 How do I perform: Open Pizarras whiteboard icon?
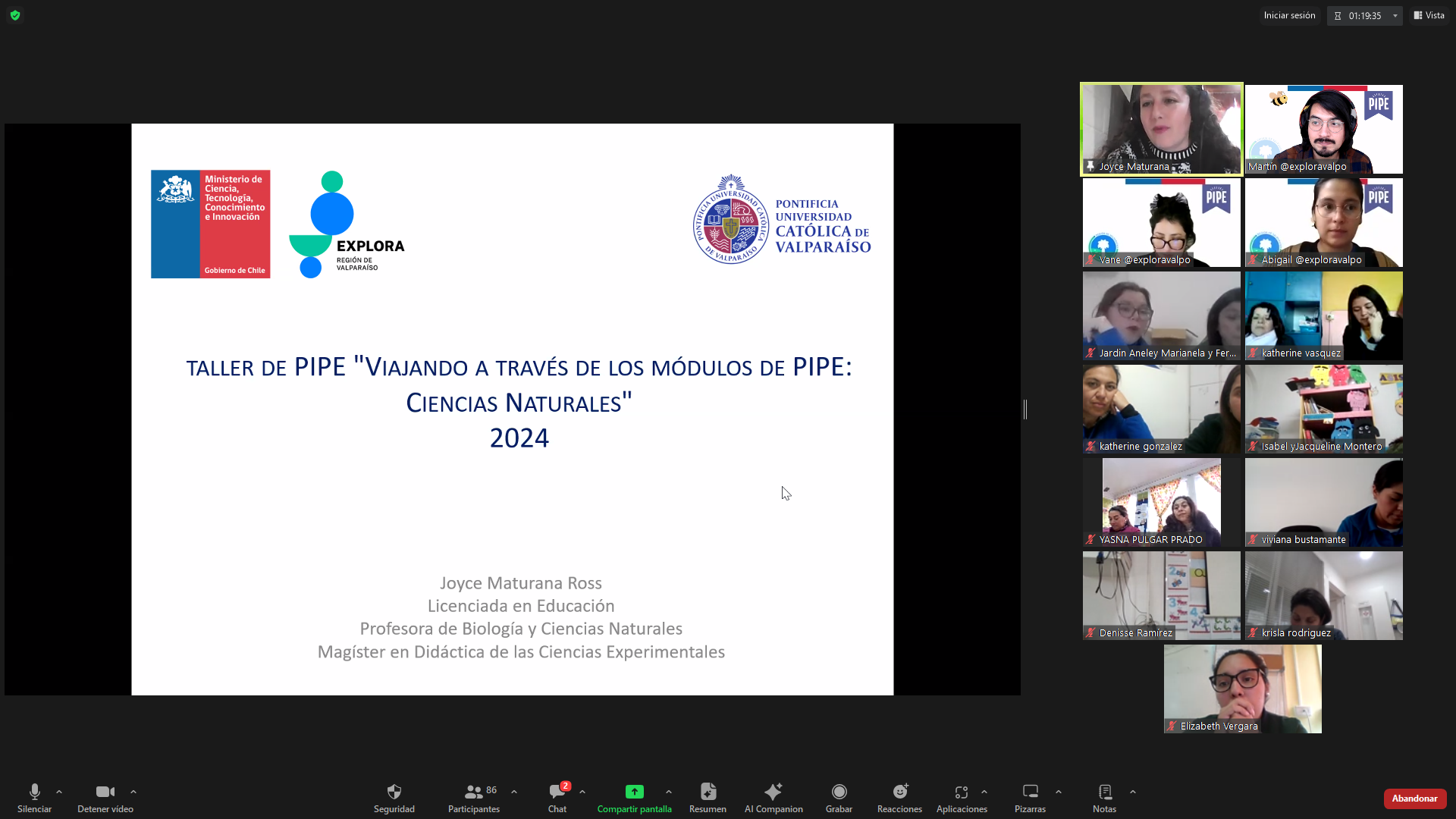coord(1030,792)
